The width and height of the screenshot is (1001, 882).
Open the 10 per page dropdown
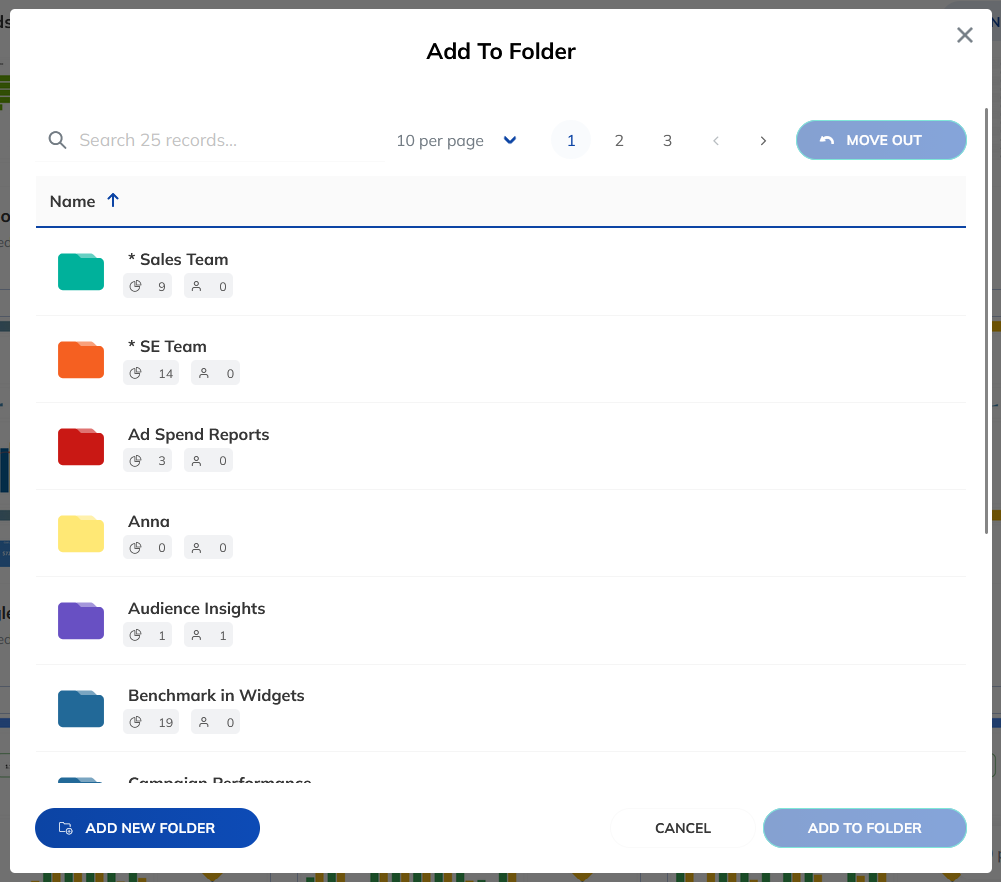point(456,140)
